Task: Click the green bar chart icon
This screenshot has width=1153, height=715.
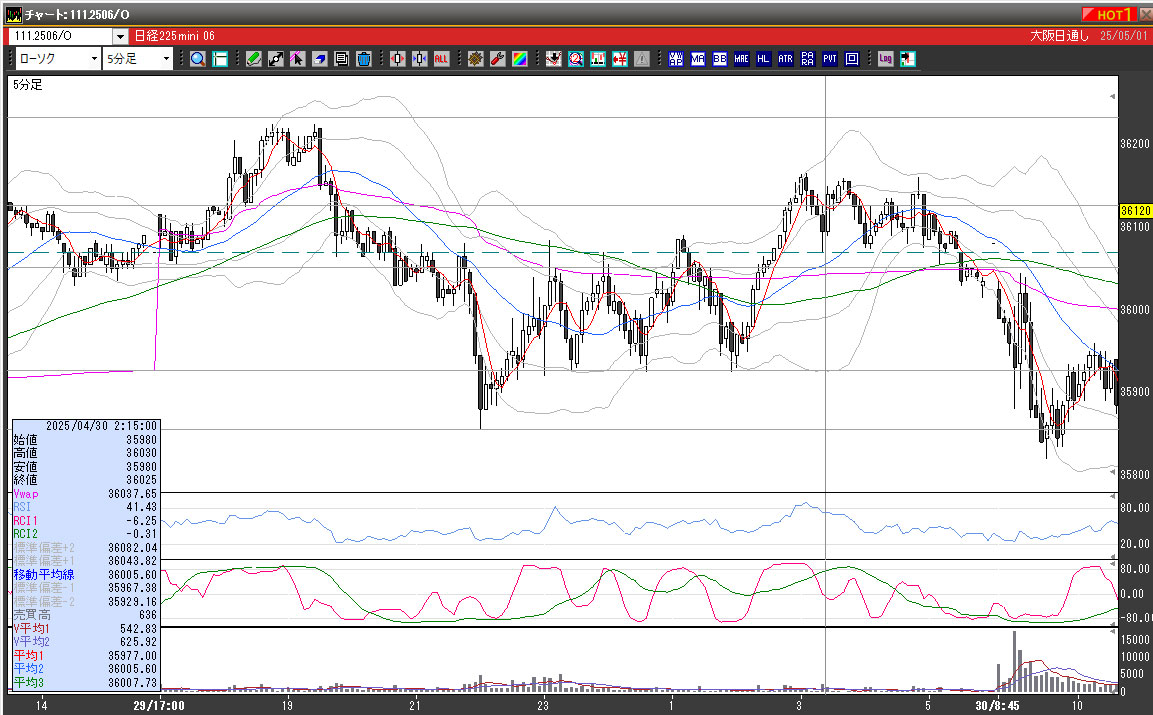Action: (598, 59)
